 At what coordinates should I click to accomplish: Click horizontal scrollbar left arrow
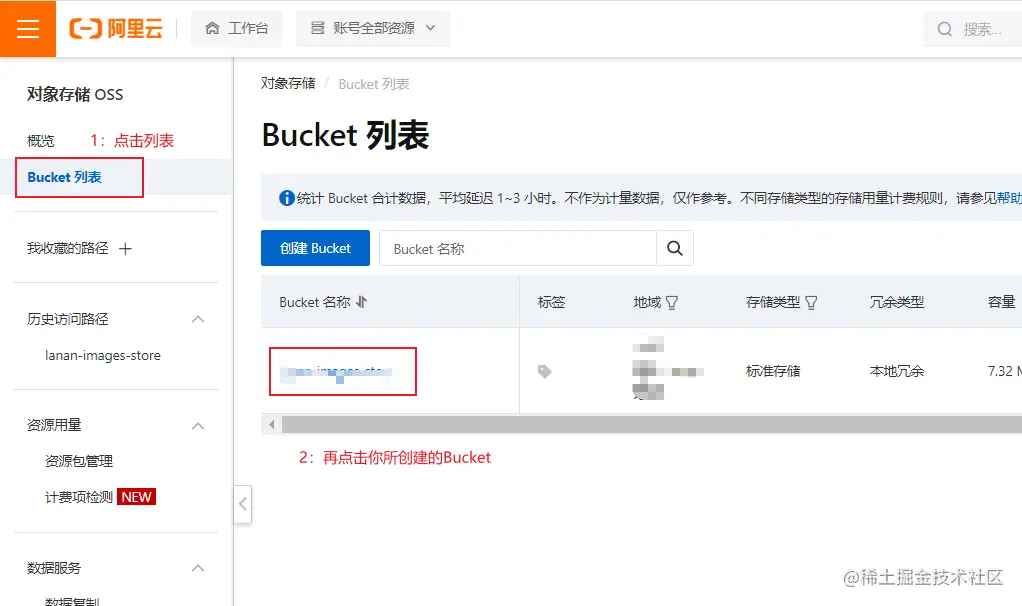click(272, 425)
